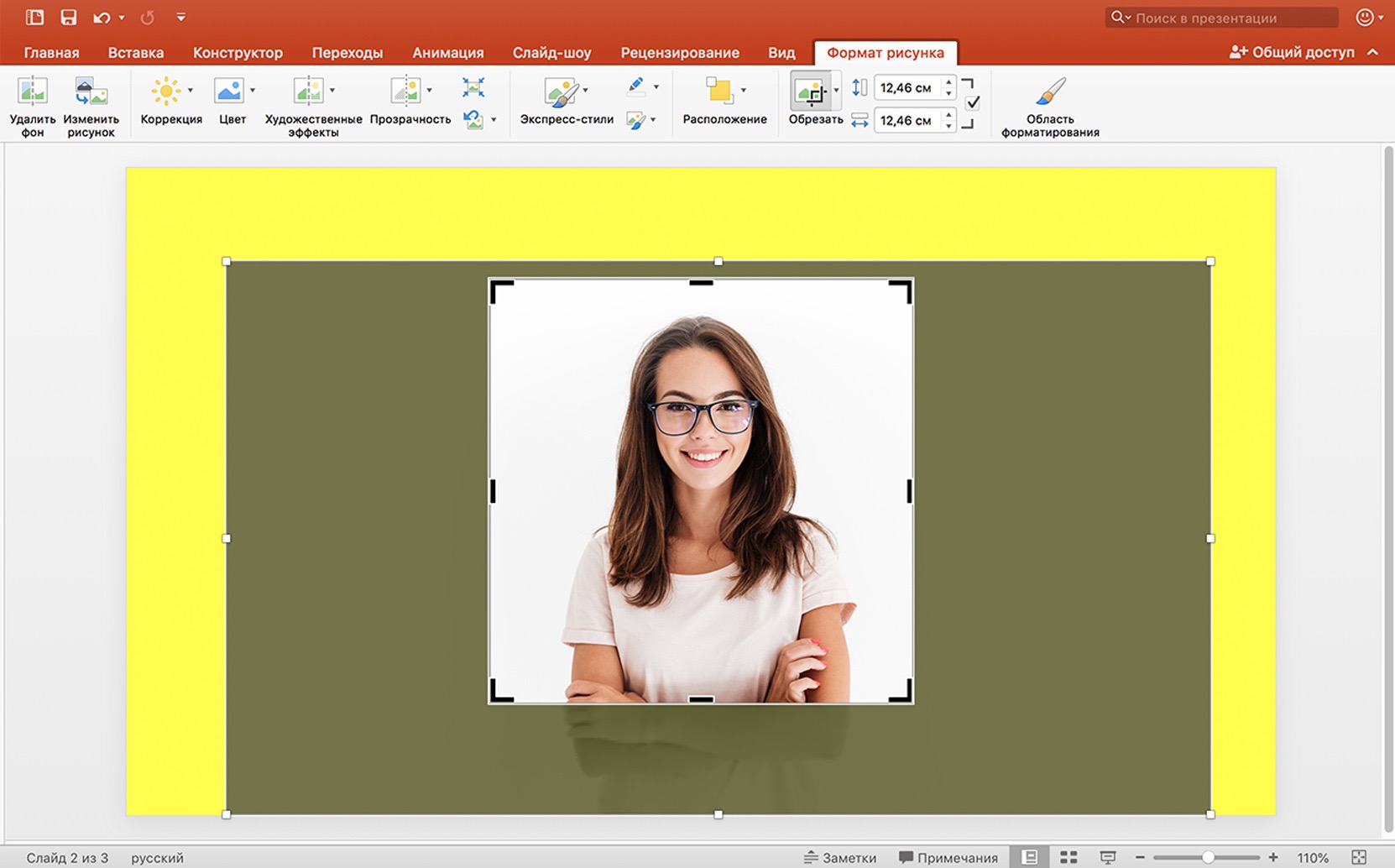Viewport: 1395px width, 868px height.
Task: Collapse the ribbon with the chevron
Action: pos(1373,52)
